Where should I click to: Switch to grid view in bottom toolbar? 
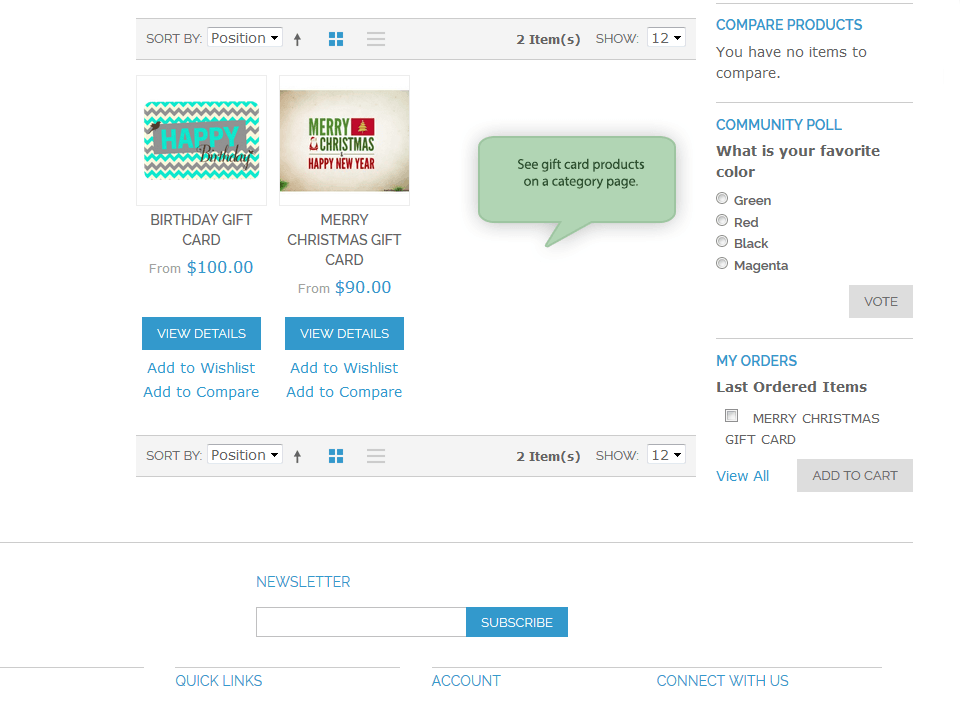pos(336,455)
